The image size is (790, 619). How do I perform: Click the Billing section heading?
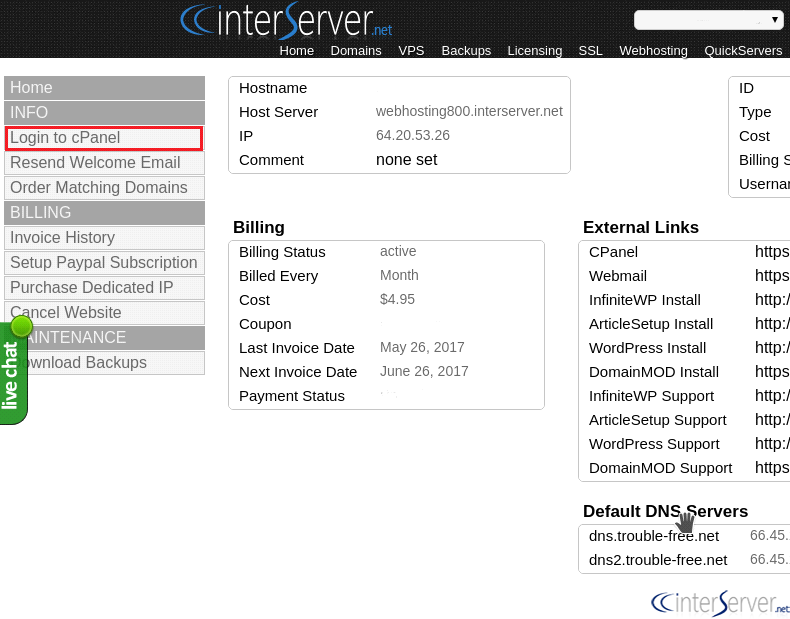[x=259, y=227]
